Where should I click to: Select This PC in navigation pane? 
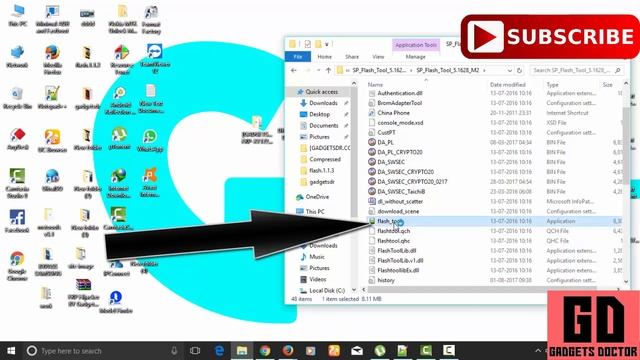pyautogui.click(x=315, y=211)
